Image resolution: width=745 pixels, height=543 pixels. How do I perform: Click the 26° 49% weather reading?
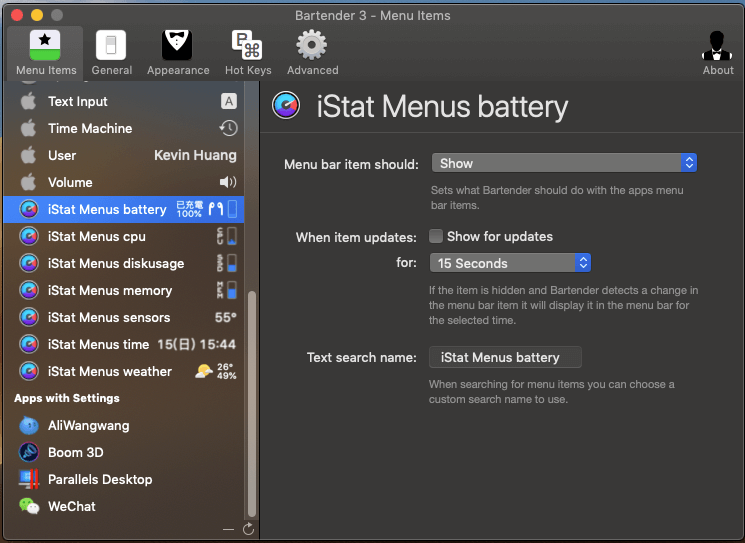(227, 372)
